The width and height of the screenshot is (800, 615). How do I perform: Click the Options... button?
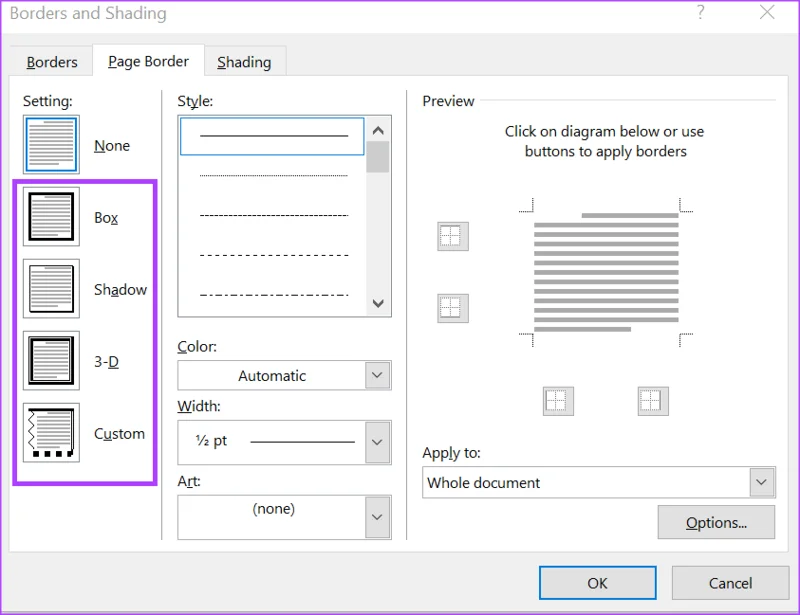coord(716,522)
